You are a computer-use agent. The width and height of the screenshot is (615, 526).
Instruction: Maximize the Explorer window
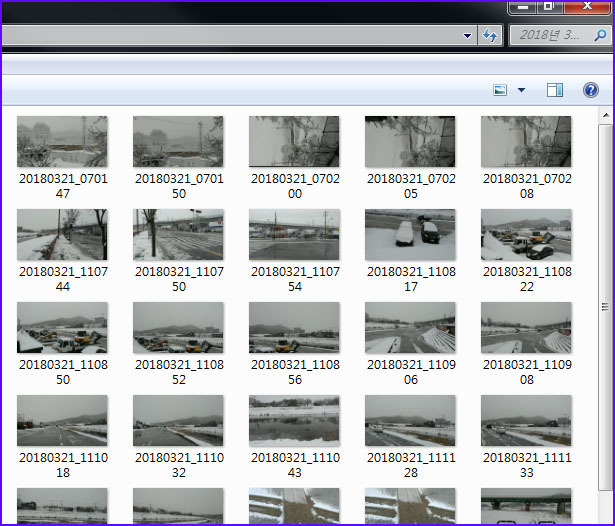(549, 7)
